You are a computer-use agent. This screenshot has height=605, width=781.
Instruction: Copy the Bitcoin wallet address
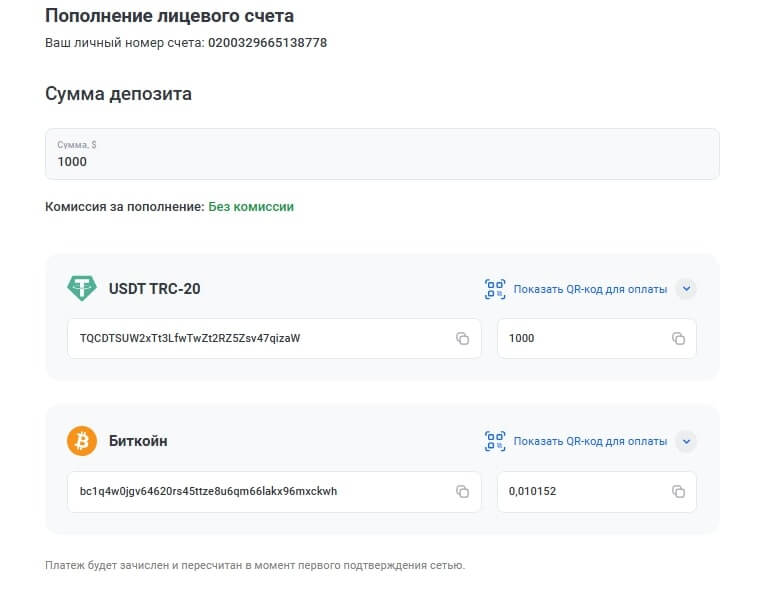pyautogui.click(x=462, y=491)
